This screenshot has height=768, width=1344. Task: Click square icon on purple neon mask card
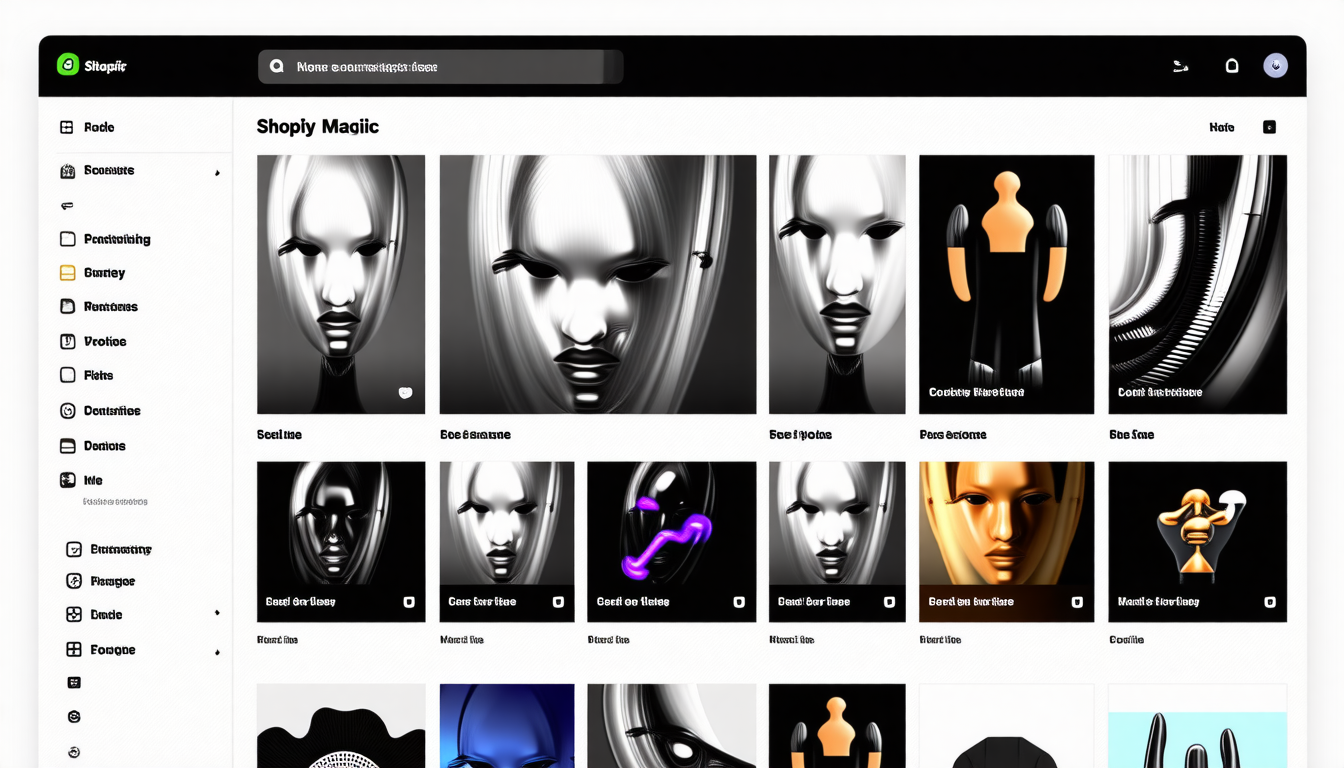739,602
